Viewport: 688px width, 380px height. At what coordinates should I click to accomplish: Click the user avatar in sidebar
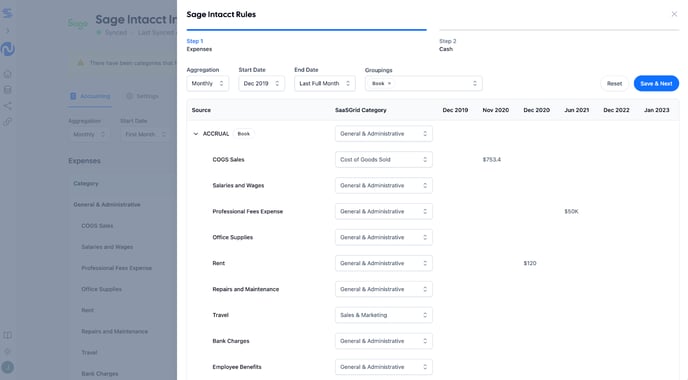(x=7, y=367)
